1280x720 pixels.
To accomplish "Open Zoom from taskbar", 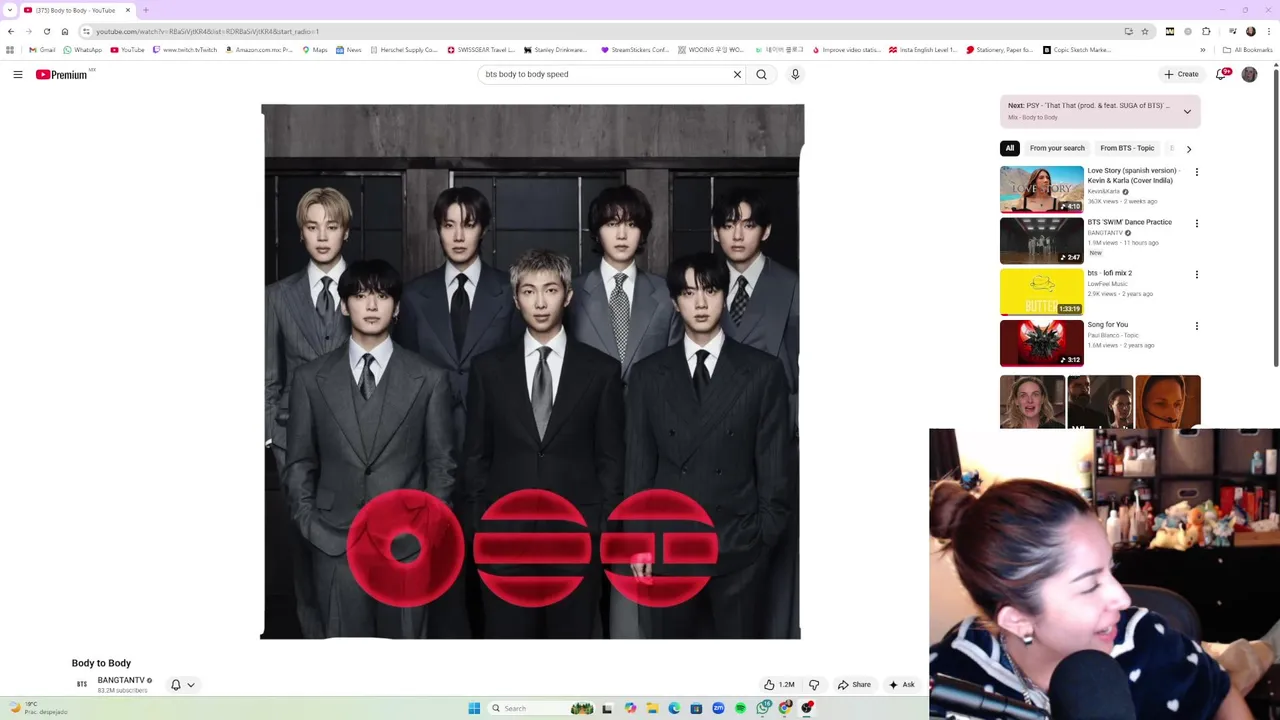I will [x=718, y=708].
